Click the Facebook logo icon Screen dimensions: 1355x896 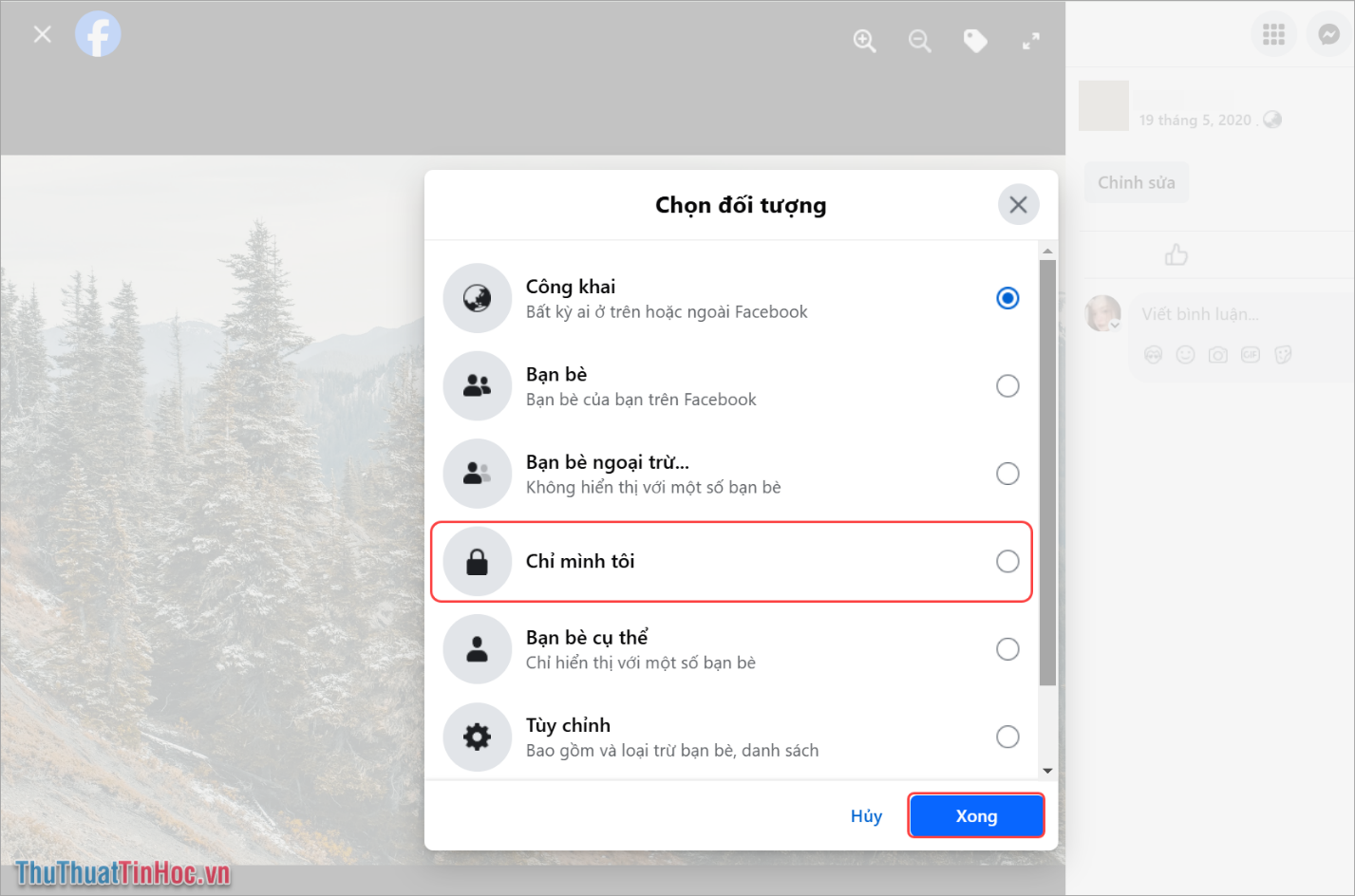tap(98, 35)
